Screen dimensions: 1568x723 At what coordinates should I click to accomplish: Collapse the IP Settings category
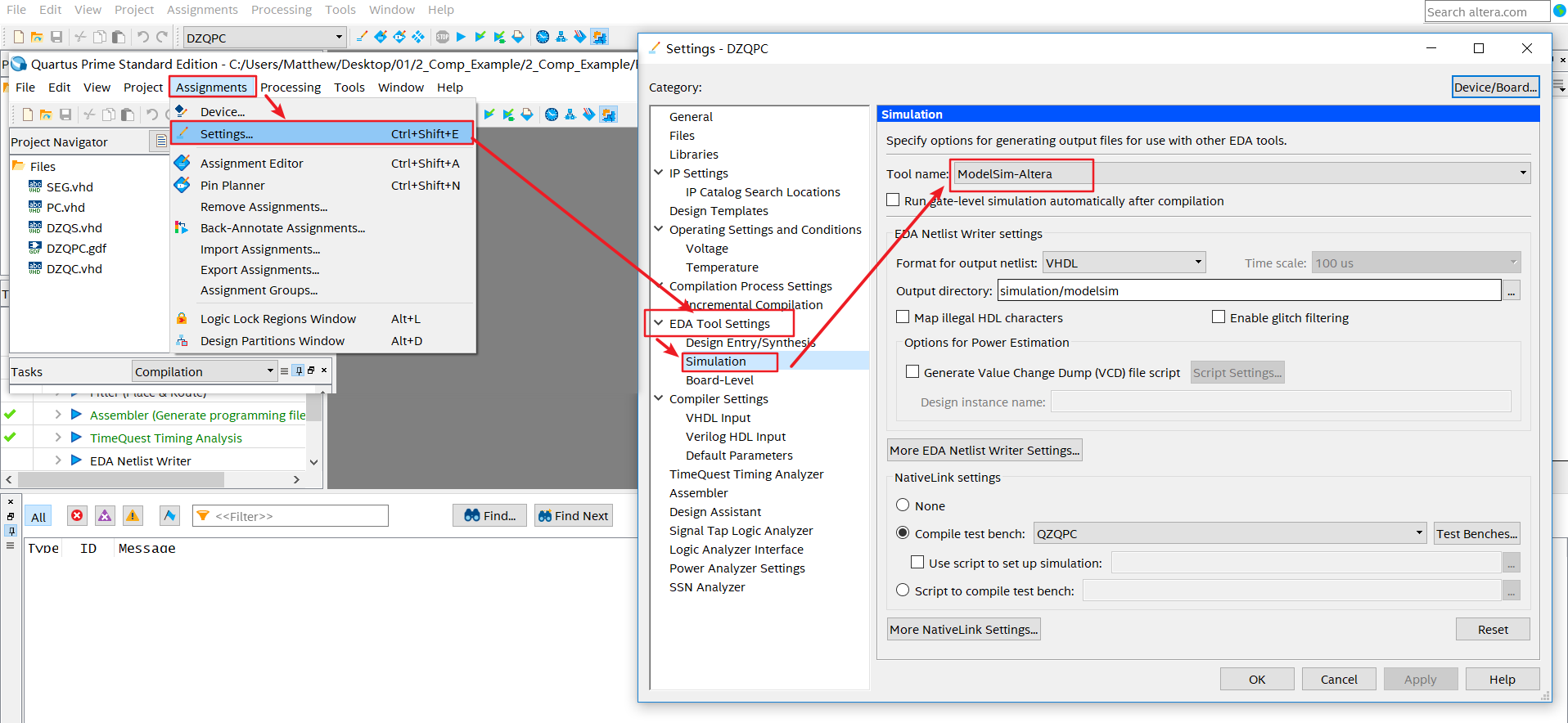click(x=659, y=173)
